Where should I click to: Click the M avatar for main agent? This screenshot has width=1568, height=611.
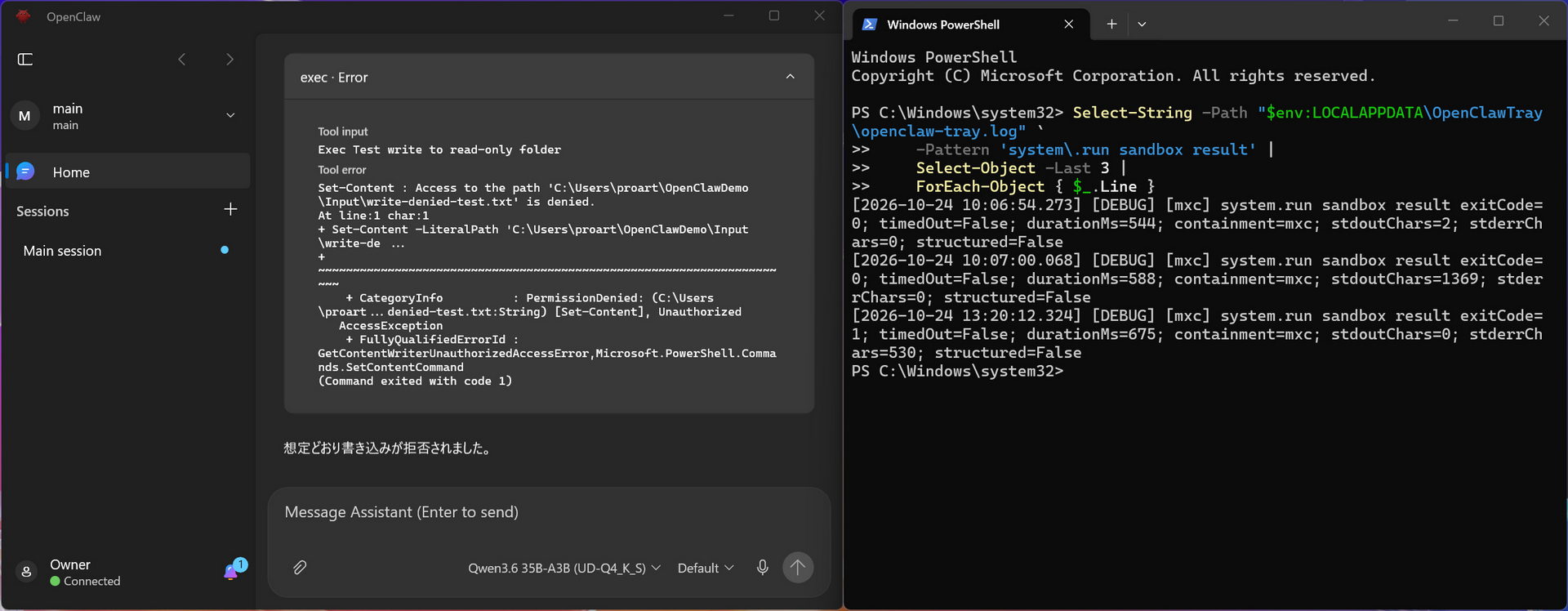(x=24, y=116)
